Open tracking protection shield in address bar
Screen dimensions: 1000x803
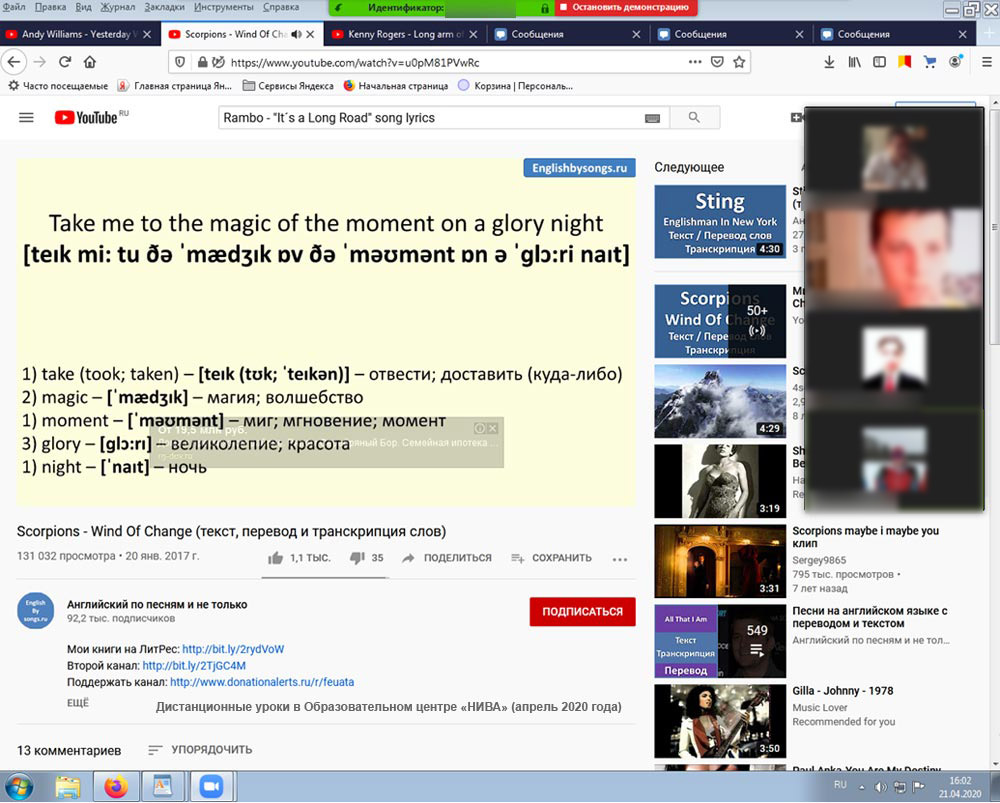(180, 62)
